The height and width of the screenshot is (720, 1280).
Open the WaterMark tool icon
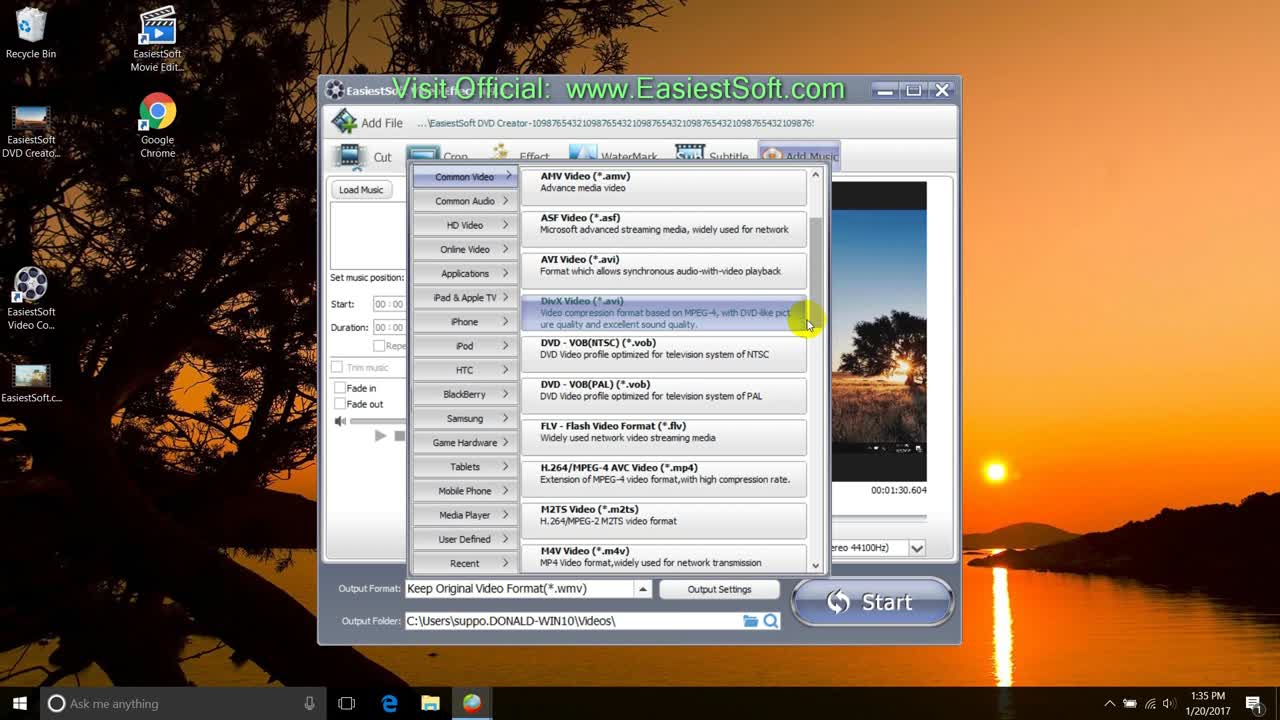click(x=582, y=154)
